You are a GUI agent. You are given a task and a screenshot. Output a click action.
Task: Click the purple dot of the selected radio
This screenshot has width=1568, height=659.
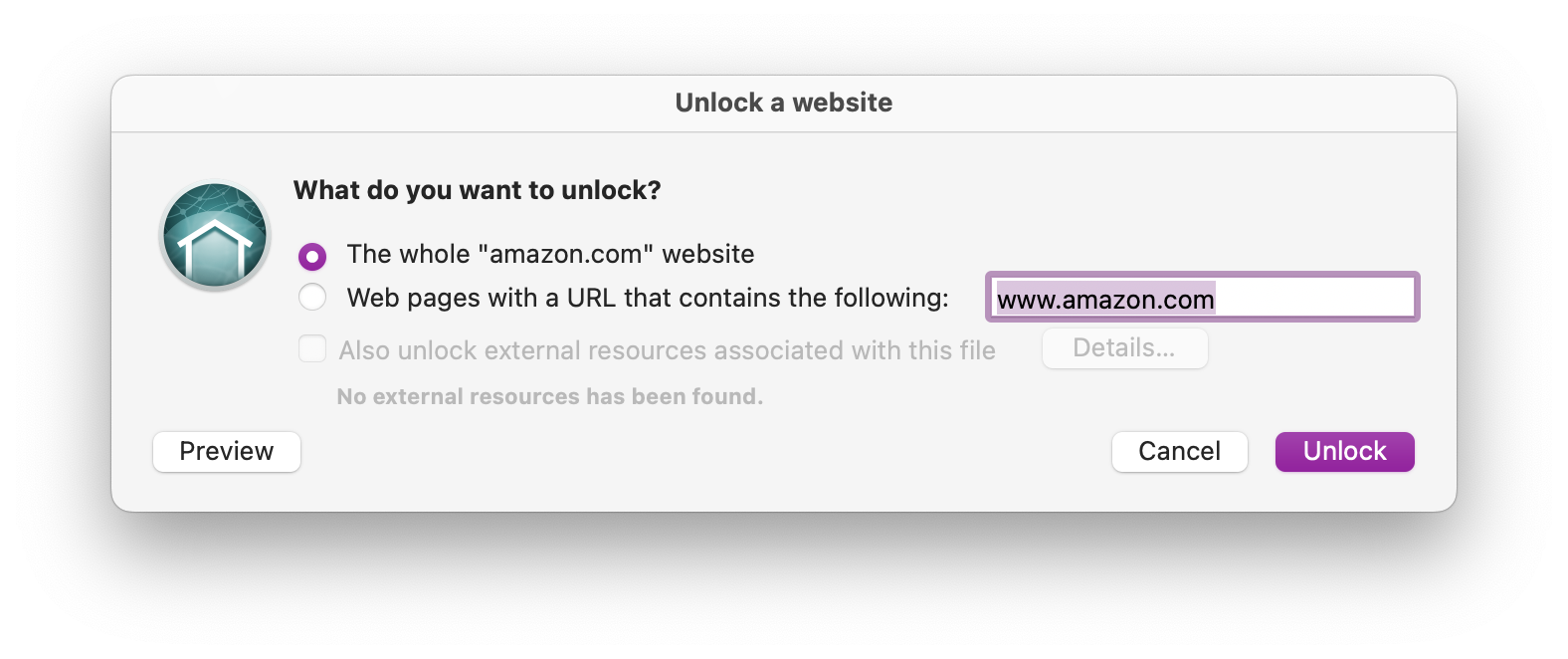point(312,257)
